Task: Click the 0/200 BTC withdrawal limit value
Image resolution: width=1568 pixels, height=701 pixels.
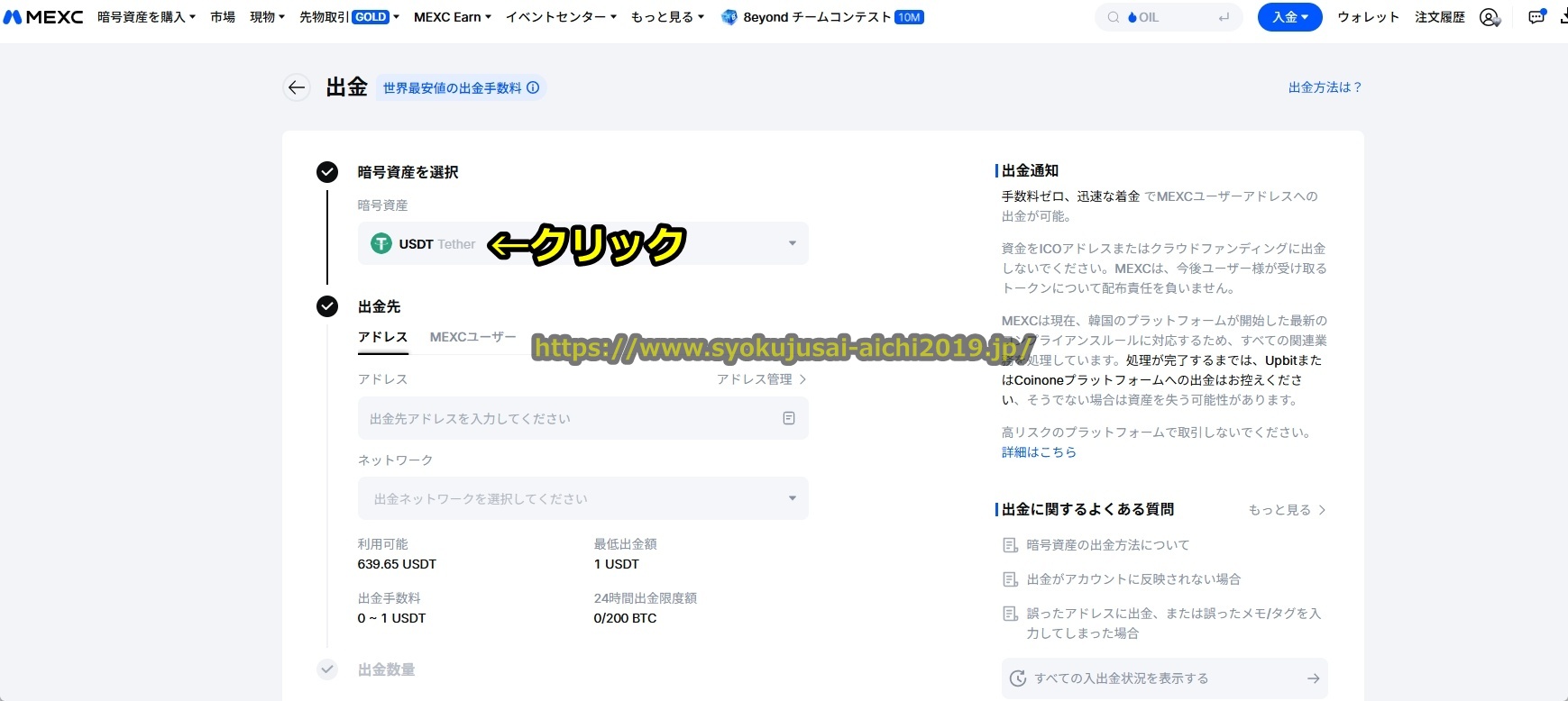Action: pos(625,618)
